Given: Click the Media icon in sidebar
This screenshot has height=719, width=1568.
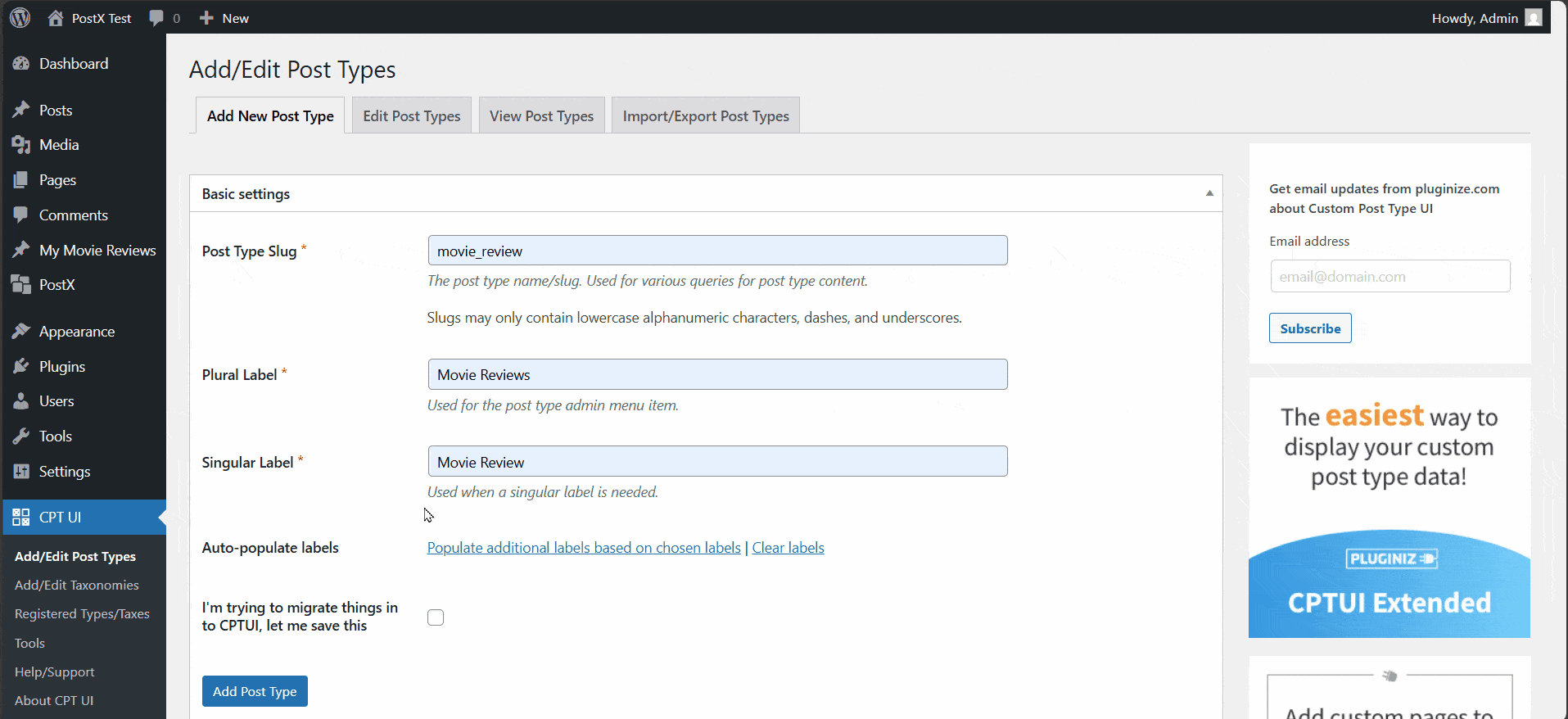Looking at the screenshot, I should point(21,145).
